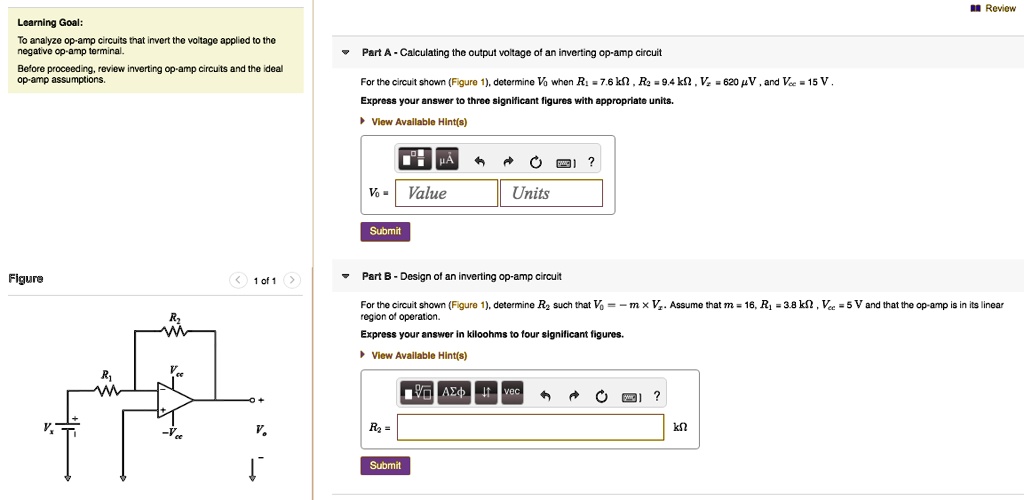Expand View Available Hint(s) for Part B

(418, 355)
